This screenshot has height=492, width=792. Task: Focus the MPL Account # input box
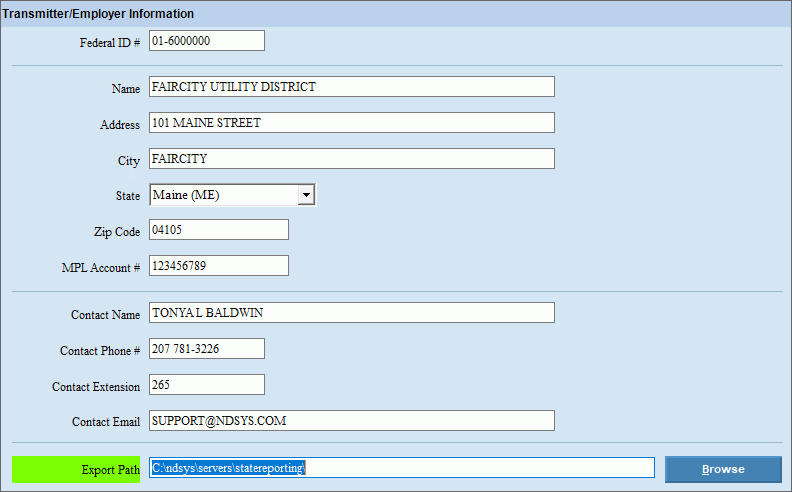[218, 266]
